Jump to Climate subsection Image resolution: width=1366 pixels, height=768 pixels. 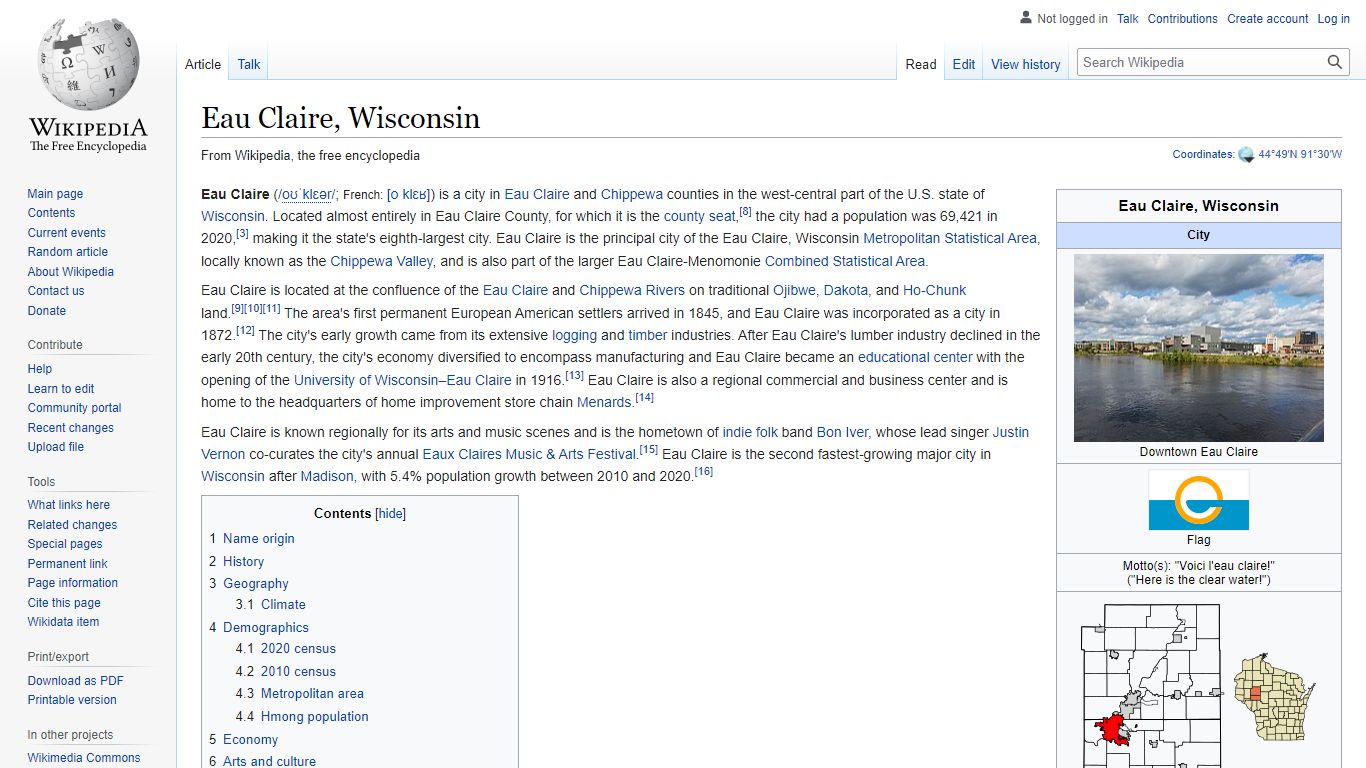pyautogui.click(x=283, y=605)
